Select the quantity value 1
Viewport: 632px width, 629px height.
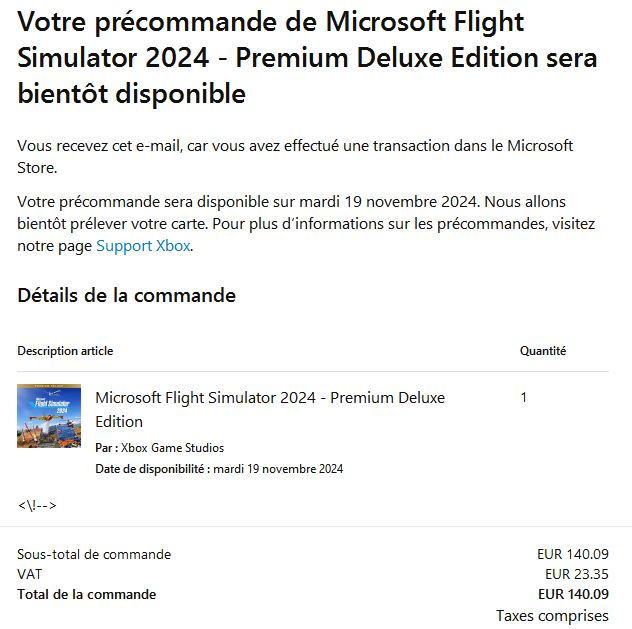[x=524, y=398]
